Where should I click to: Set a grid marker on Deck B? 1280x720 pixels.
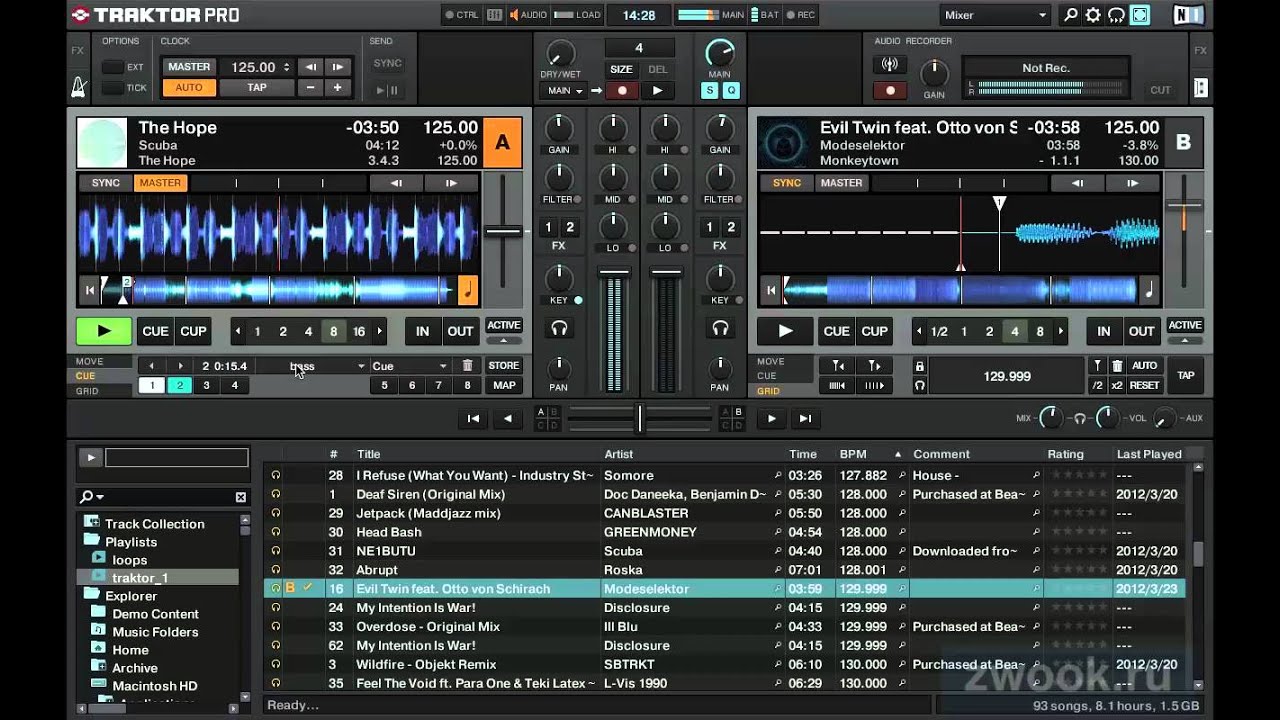[1097, 366]
